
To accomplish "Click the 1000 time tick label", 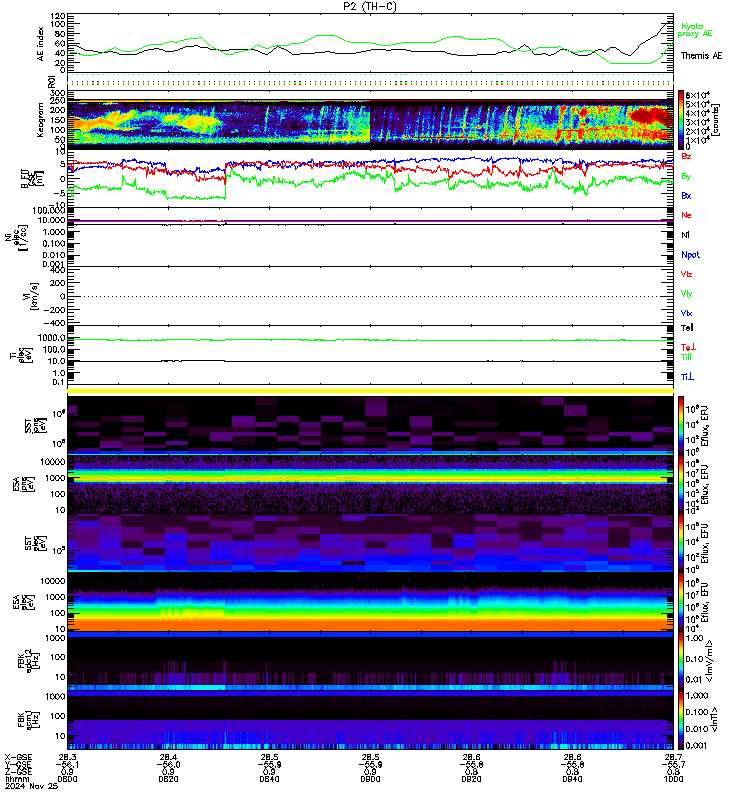I will 673,779.
